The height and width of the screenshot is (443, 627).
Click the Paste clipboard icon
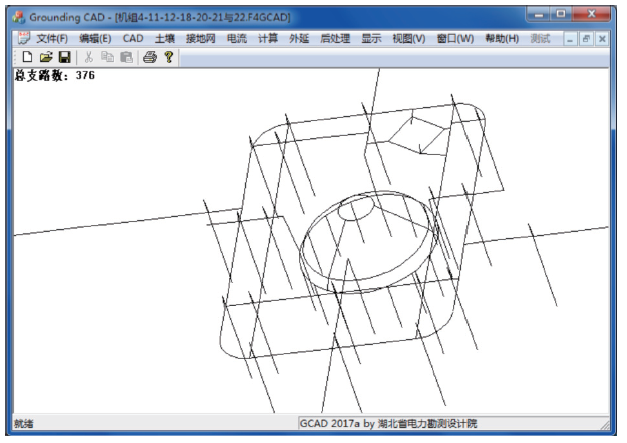coord(125,58)
